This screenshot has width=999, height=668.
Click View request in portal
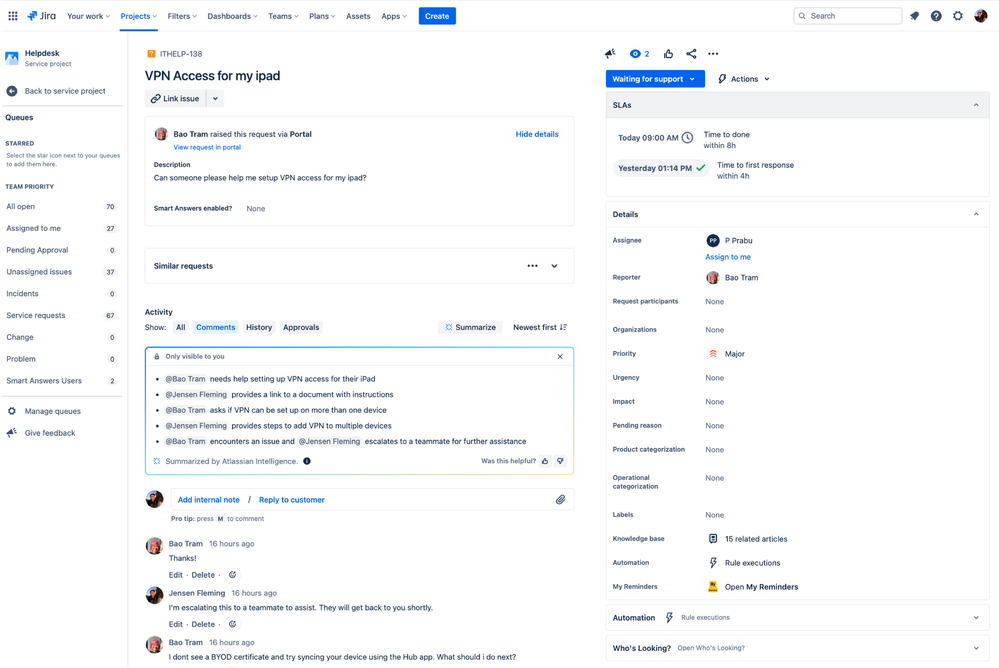pos(207,147)
